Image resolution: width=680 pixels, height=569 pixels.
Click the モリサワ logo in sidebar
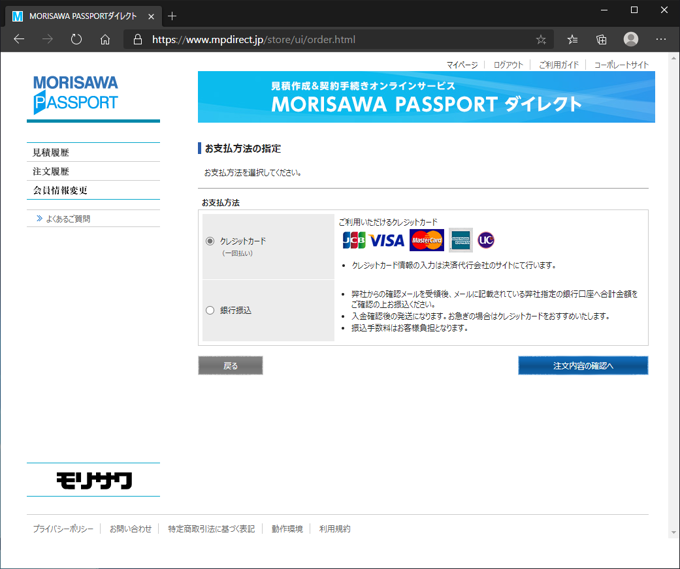pyautogui.click(x=94, y=480)
